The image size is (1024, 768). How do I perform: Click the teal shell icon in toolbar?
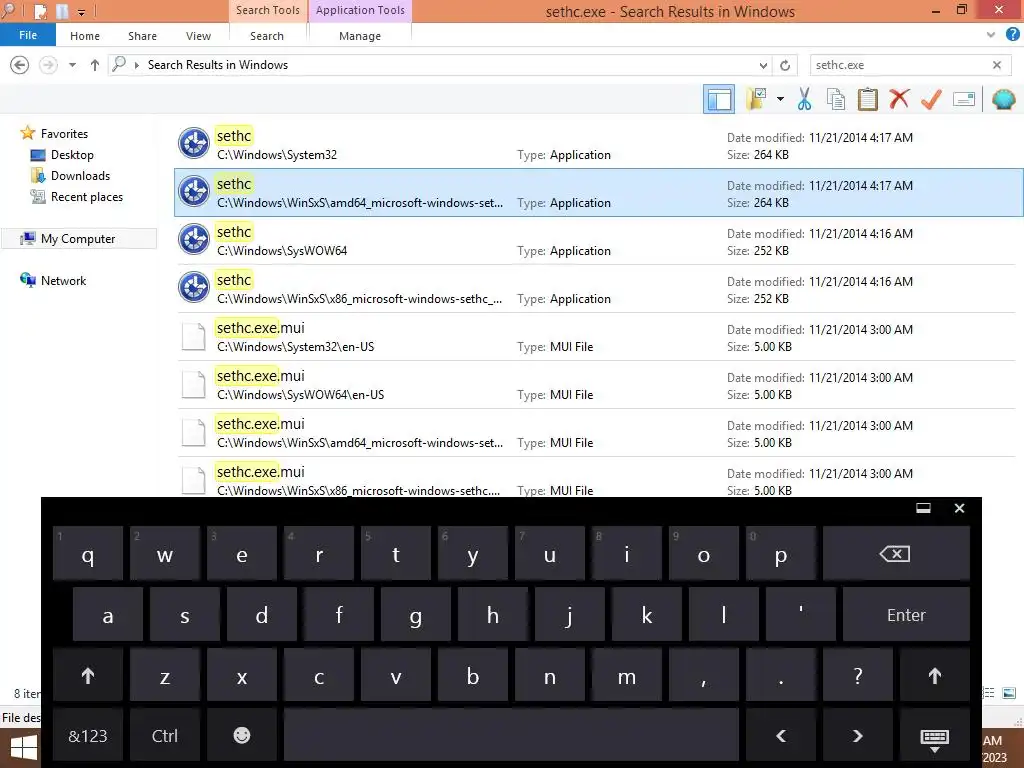1004,99
